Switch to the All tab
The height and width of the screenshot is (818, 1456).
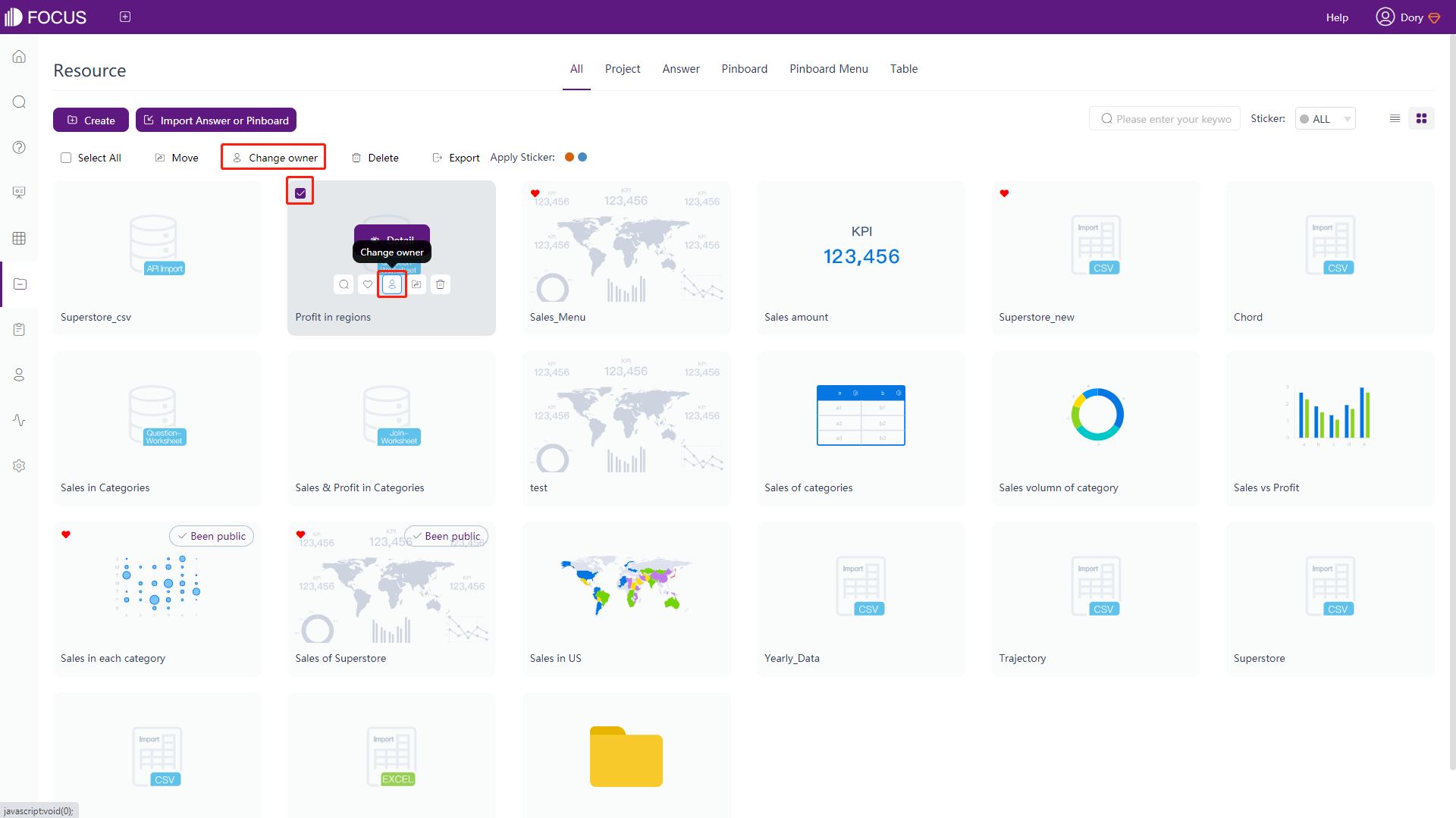click(576, 69)
